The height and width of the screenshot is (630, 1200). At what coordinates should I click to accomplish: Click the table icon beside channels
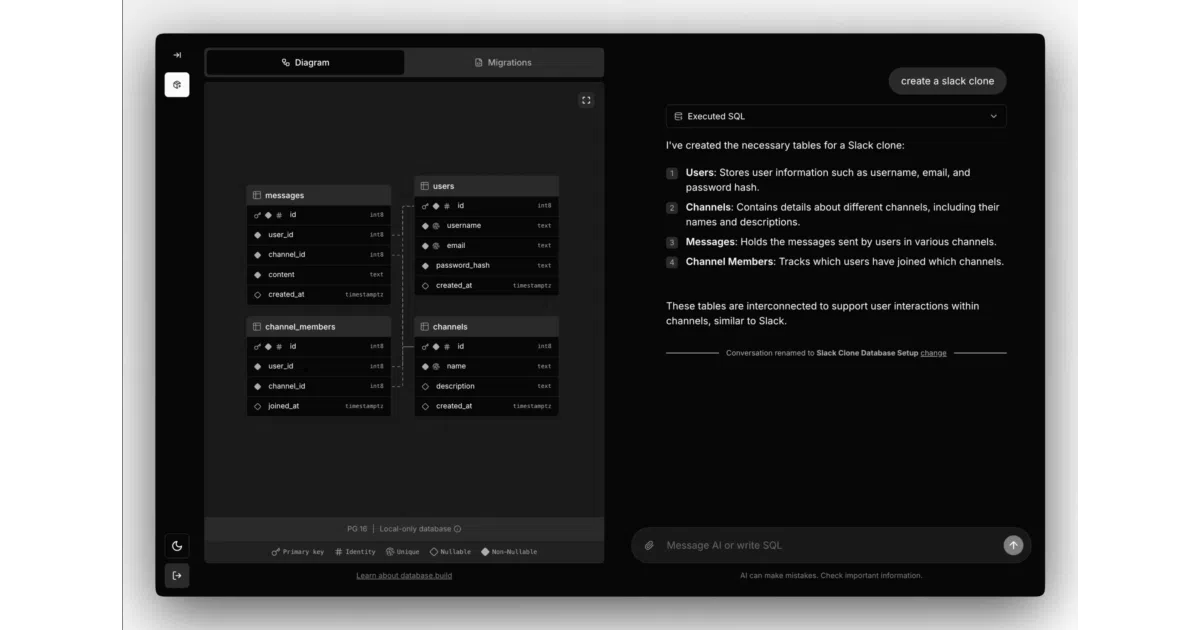click(x=425, y=326)
